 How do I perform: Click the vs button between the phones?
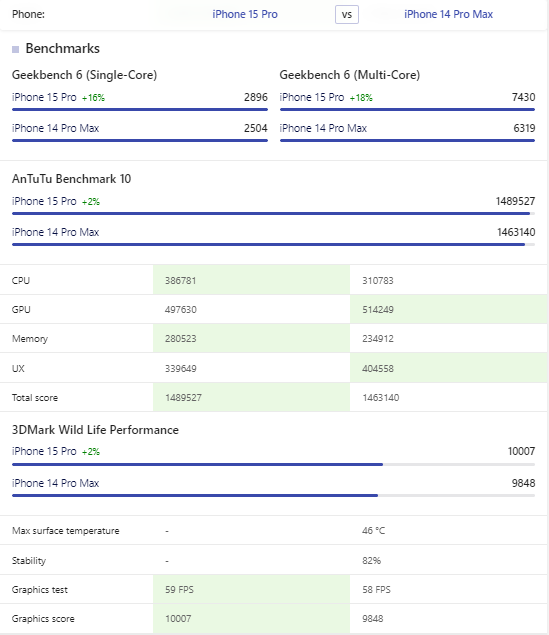click(347, 15)
